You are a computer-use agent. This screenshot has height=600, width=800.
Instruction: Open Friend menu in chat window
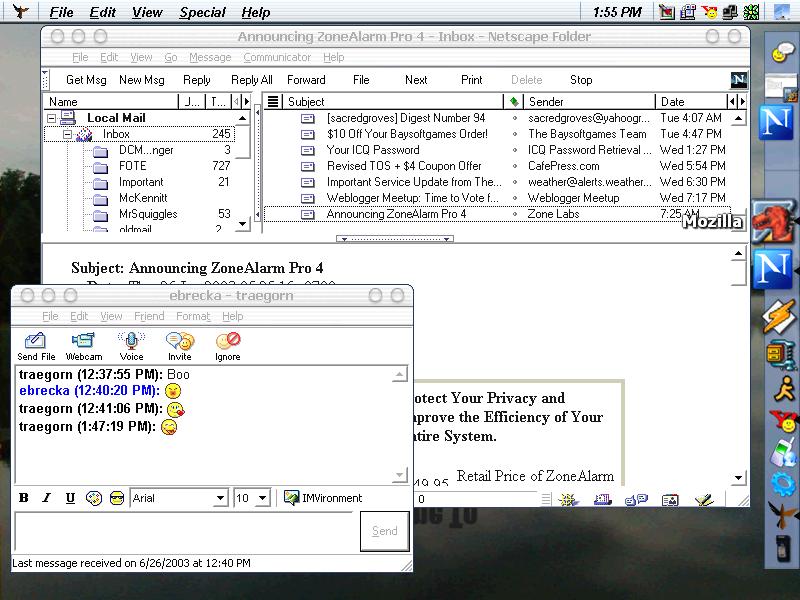click(x=149, y=316)
